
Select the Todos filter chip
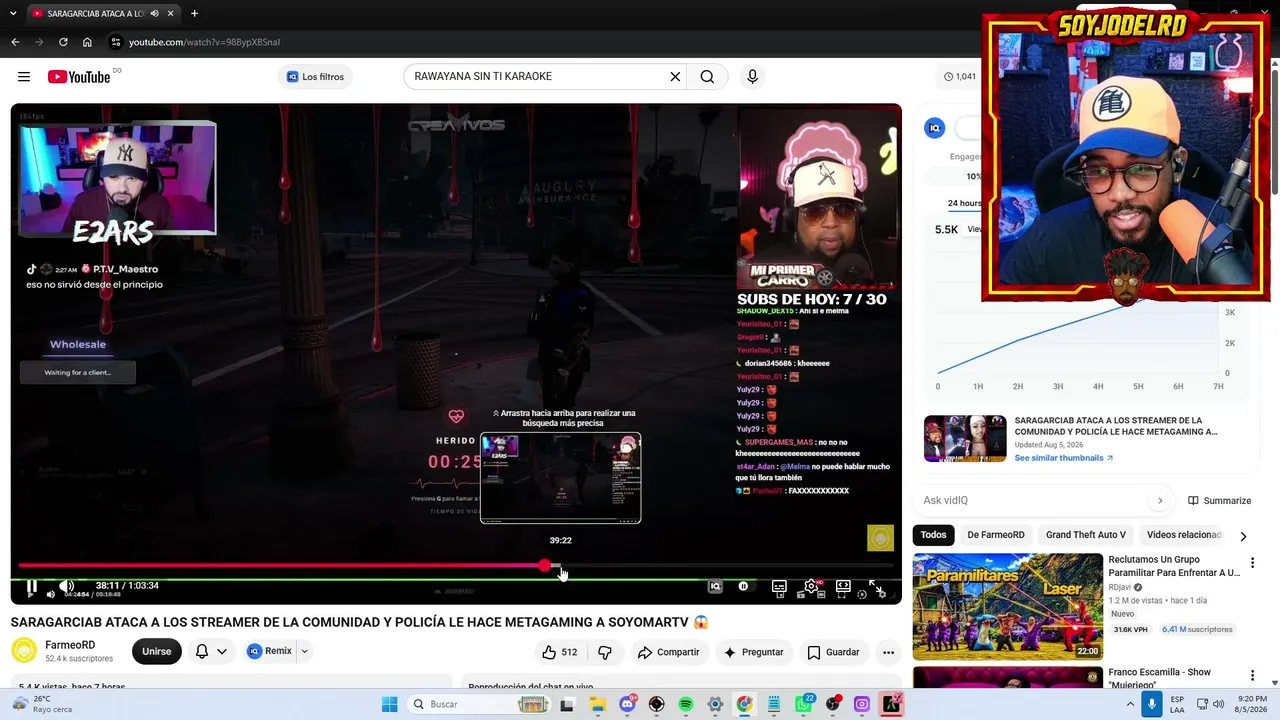[933, 535]
